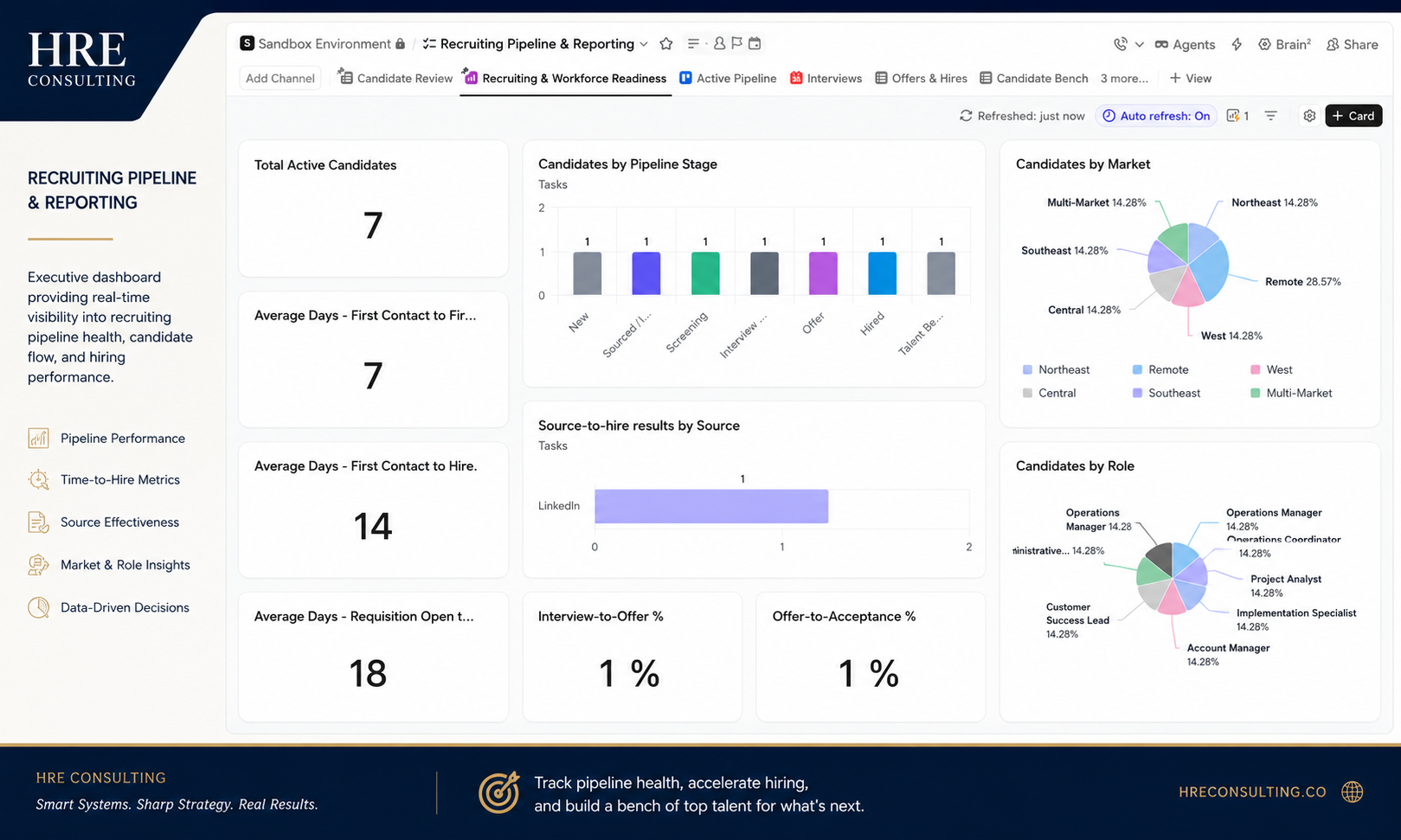This screenshot has height=840, width=1401.
Task: Click the Share button
Action: click(1352, 44)
